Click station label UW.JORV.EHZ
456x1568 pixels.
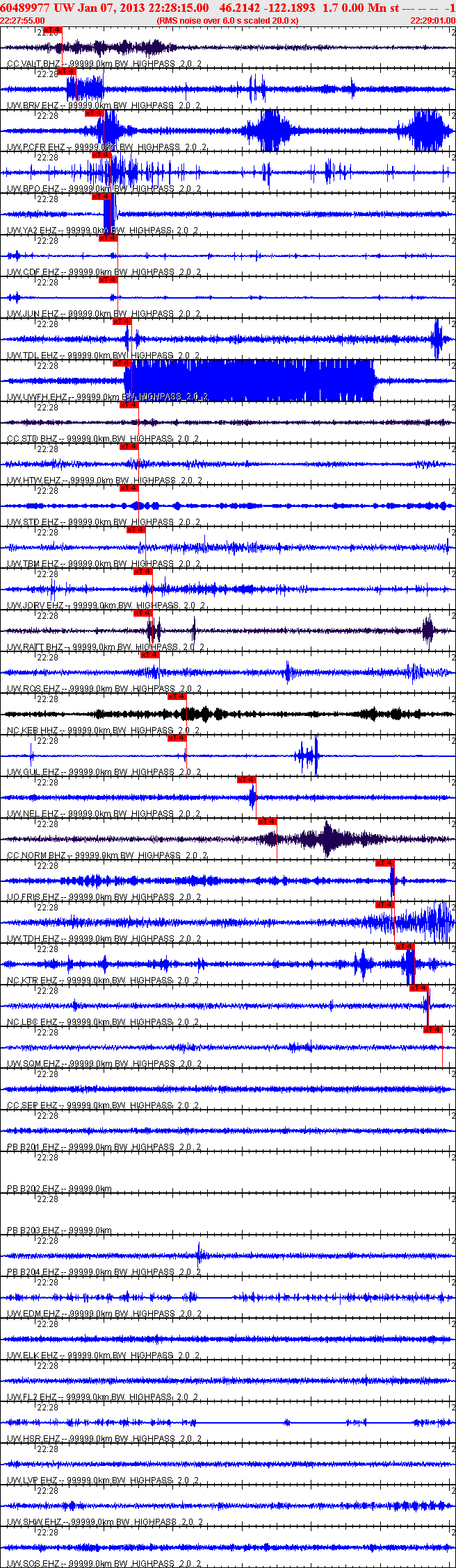[x=36, y=606]
